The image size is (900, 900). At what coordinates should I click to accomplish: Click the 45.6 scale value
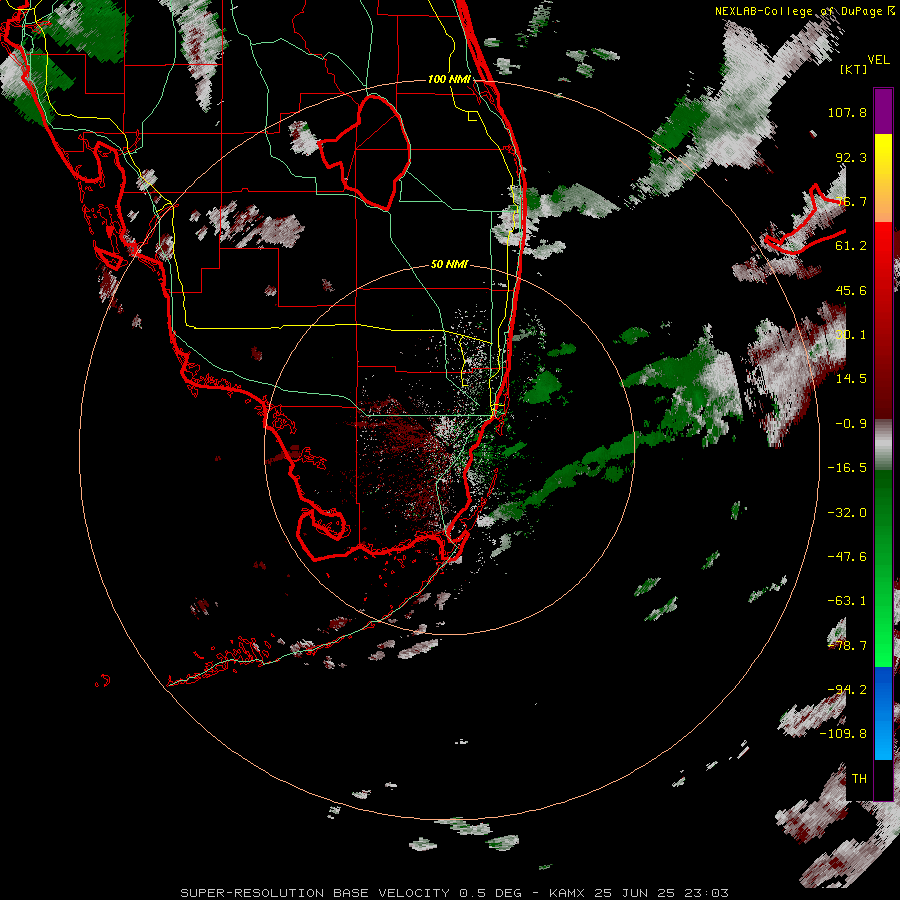tap(851, 290)
